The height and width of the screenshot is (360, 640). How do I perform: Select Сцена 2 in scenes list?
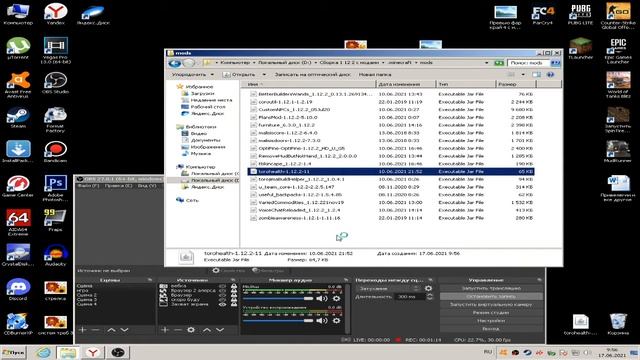click(x=87, y=295)
